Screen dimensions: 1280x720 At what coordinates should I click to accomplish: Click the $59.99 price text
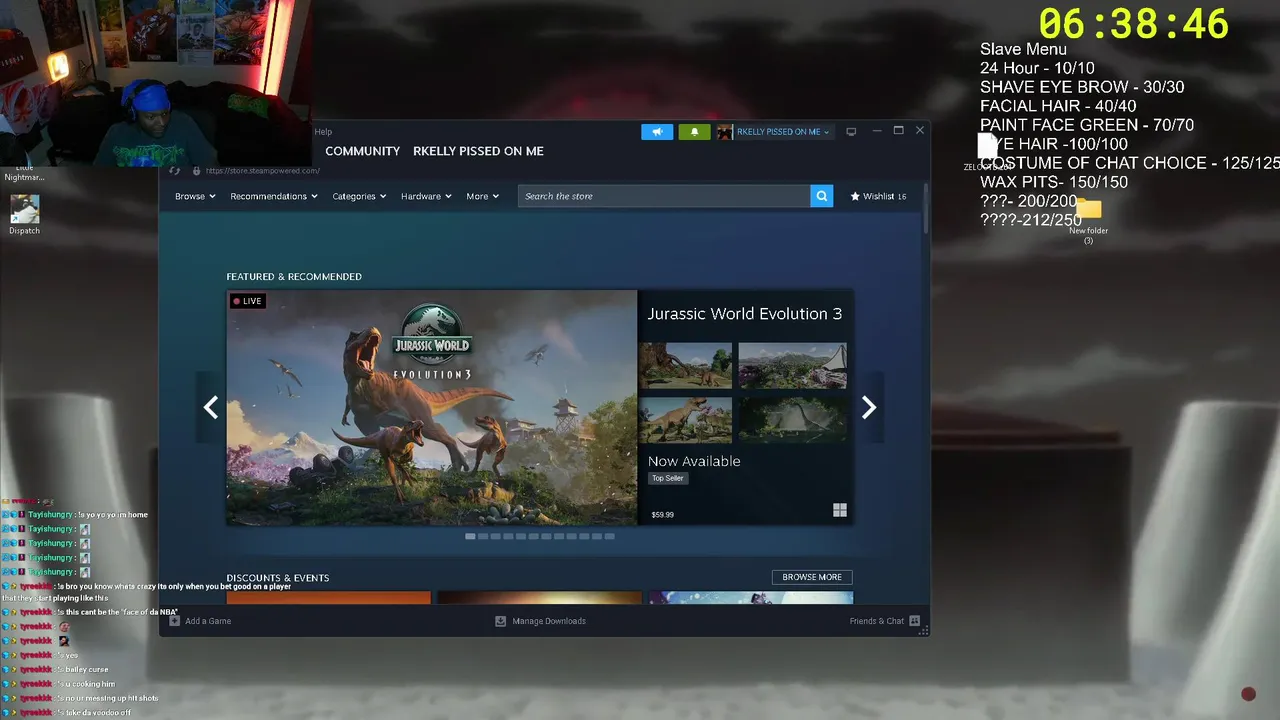pos(662,515)
